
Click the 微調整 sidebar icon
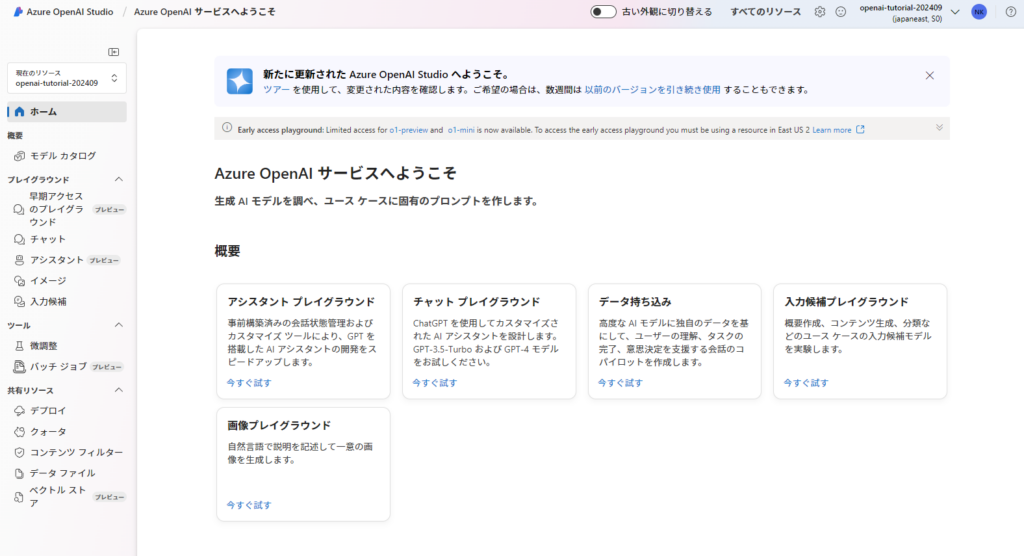click(x=20, y=346)
